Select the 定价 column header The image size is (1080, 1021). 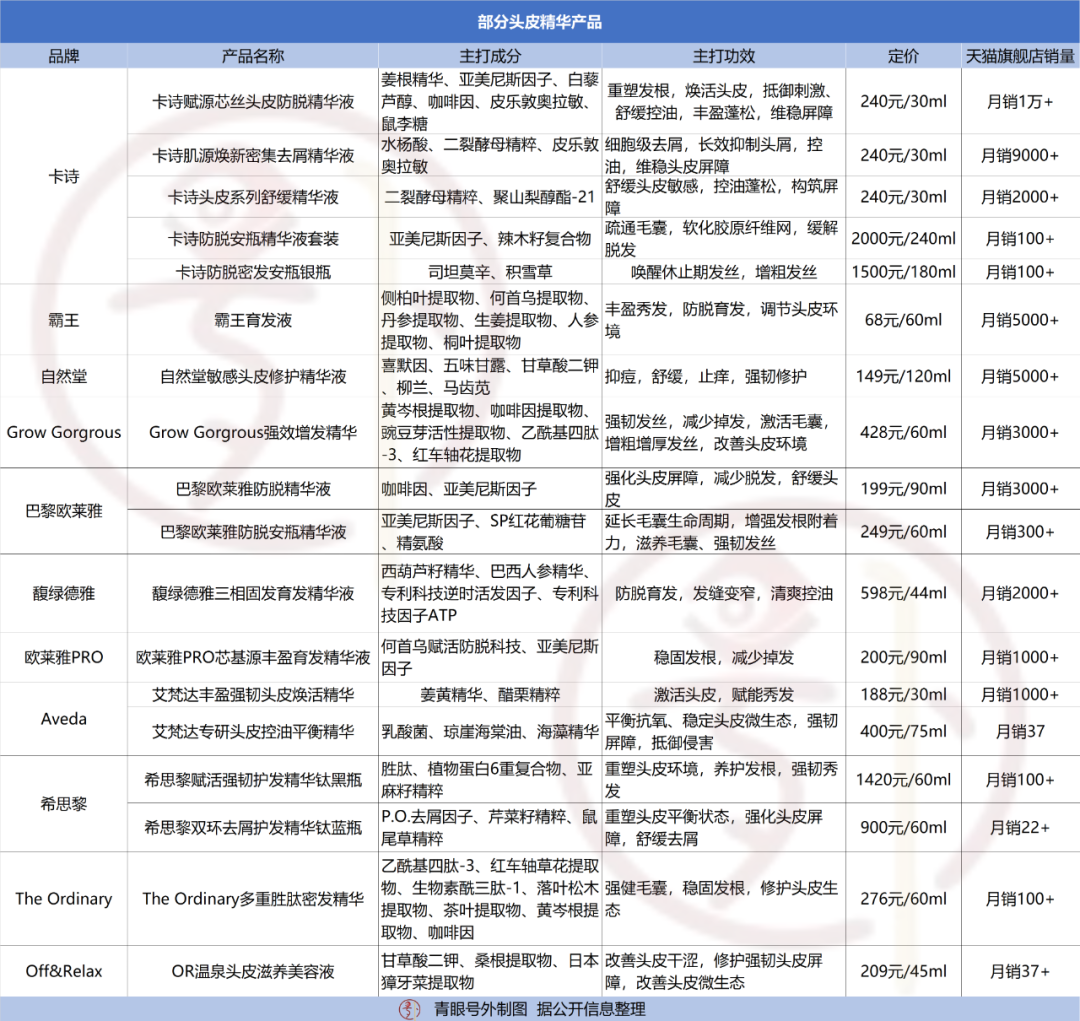pyautogui.click(x=903, y=56)
